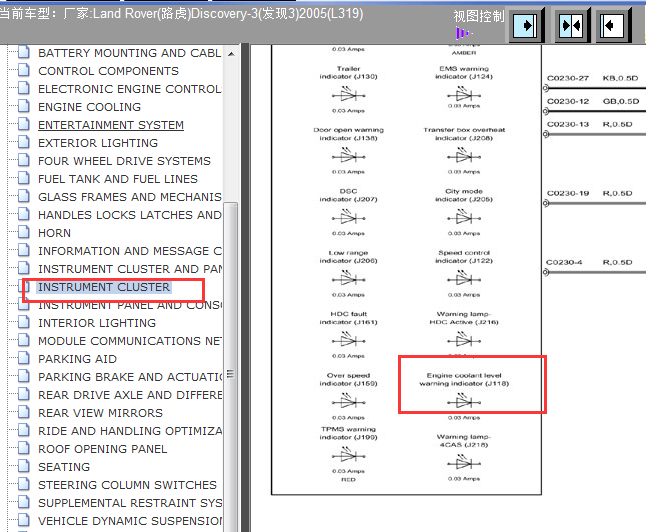Viewport: 646px width, 532px height.
Task: Click Warning lamp HDC Active (J216) symbol
Action: [x=464, y=341]
